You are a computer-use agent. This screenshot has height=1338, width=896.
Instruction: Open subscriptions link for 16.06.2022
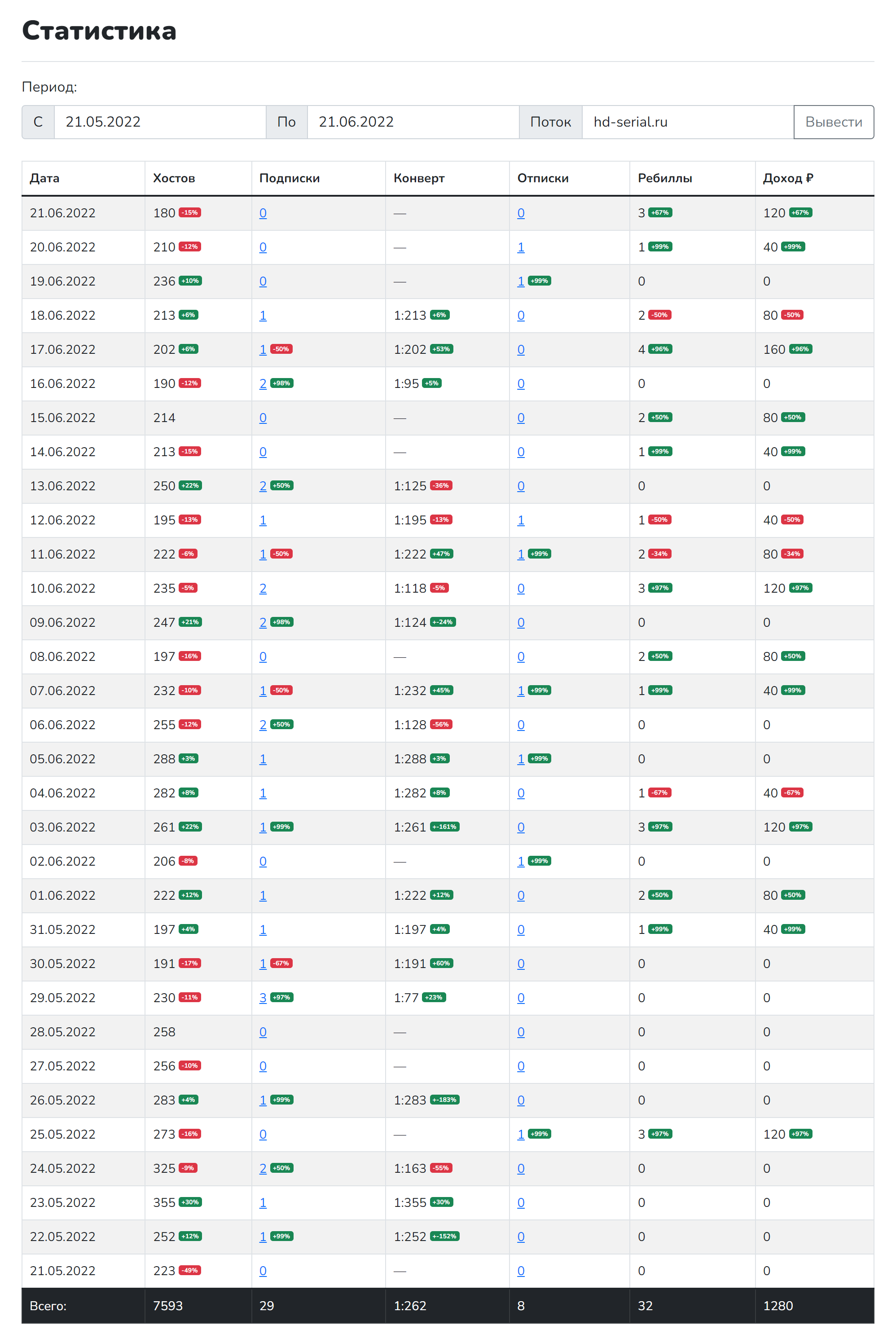(263, 383)
